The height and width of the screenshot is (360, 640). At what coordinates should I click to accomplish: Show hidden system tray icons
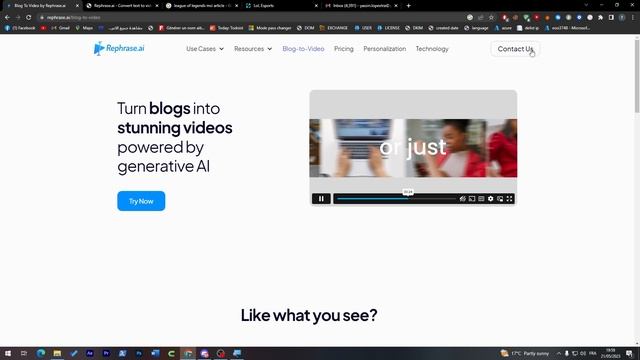point(558,353)
